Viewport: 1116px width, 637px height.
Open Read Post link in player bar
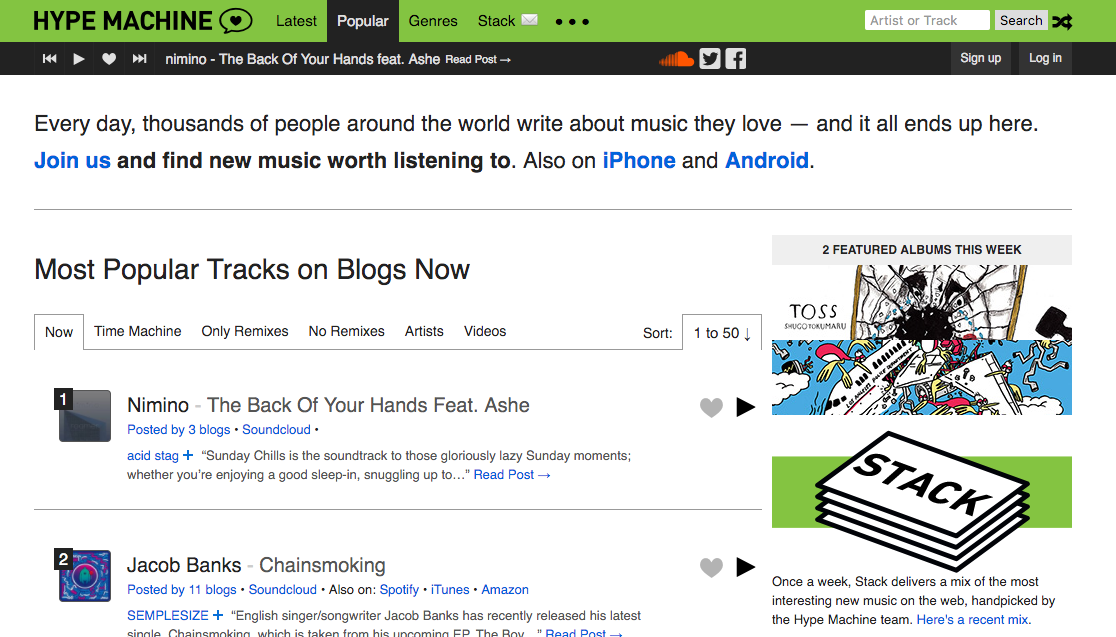tap(478, 60)
